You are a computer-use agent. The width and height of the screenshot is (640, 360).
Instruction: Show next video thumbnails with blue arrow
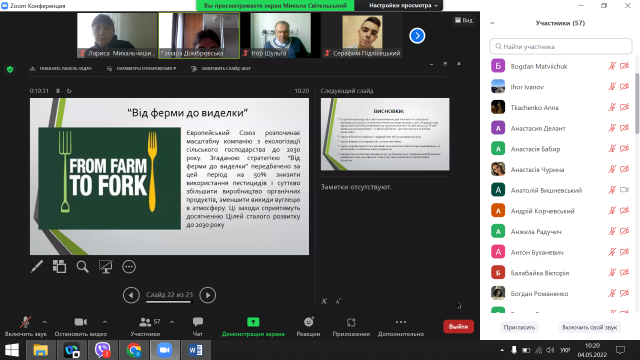(417, 36)
